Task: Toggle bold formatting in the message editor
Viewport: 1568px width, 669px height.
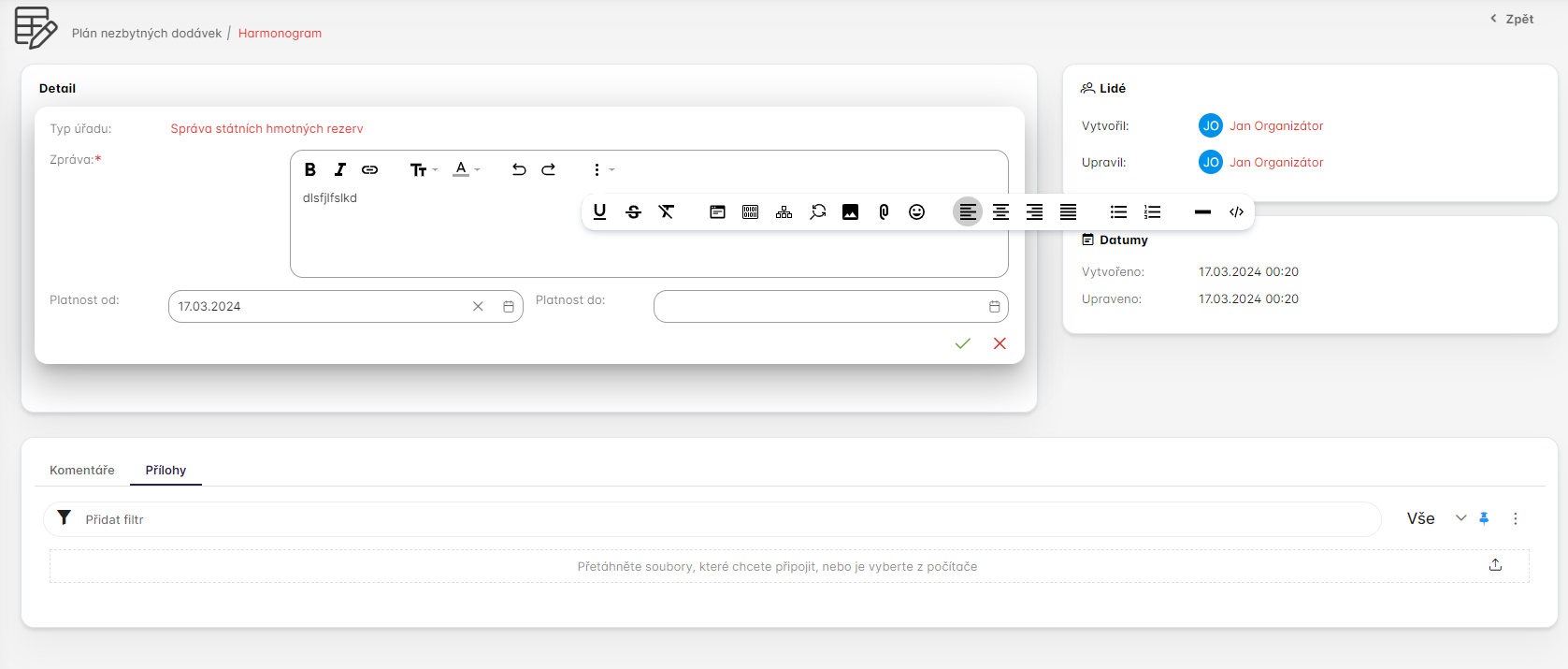Action: (310, 169)
